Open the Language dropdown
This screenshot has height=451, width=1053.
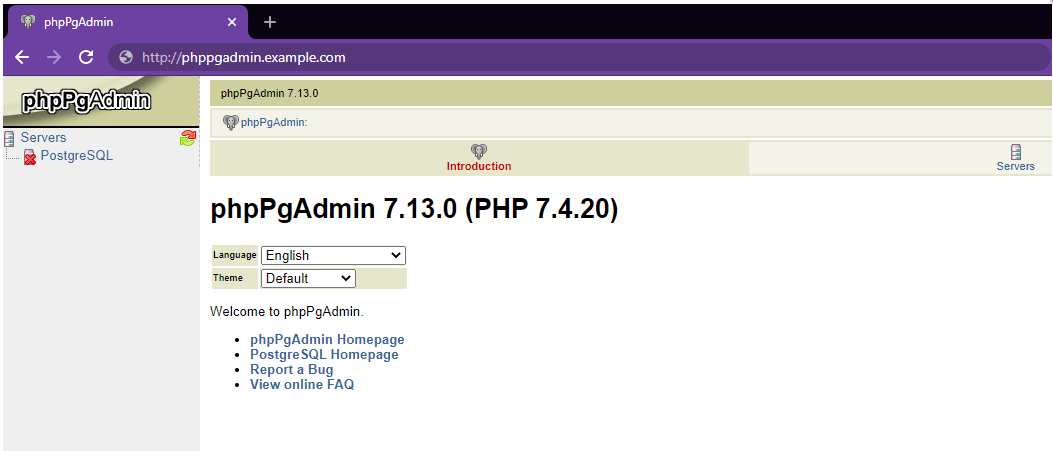(333, 256)
